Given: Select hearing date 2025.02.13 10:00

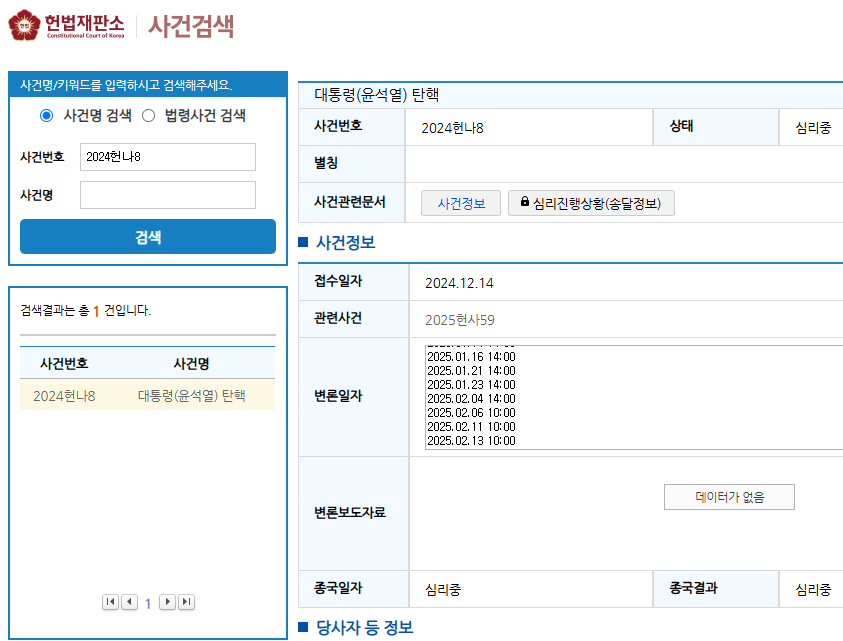Looking at the screenshot, I should [x=471, y=440].
